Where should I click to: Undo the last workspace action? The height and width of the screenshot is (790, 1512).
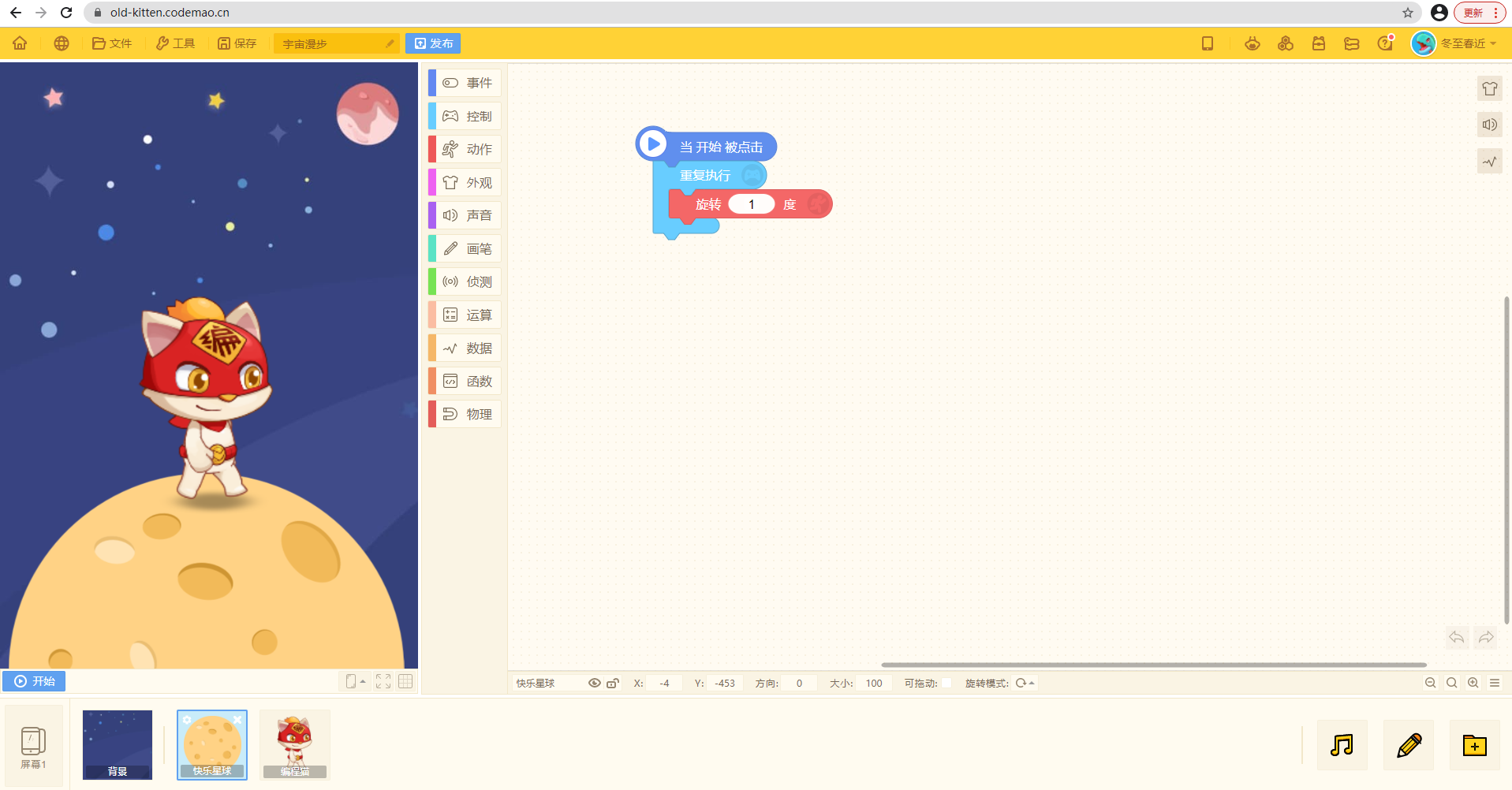pyautogui.click(x=1457, y=637)
